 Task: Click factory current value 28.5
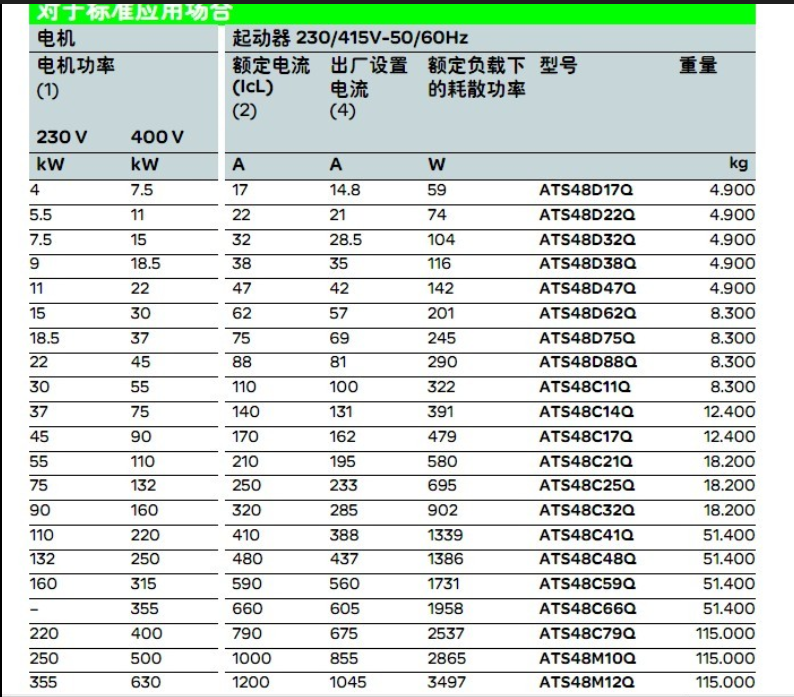(x=346, y=240)
